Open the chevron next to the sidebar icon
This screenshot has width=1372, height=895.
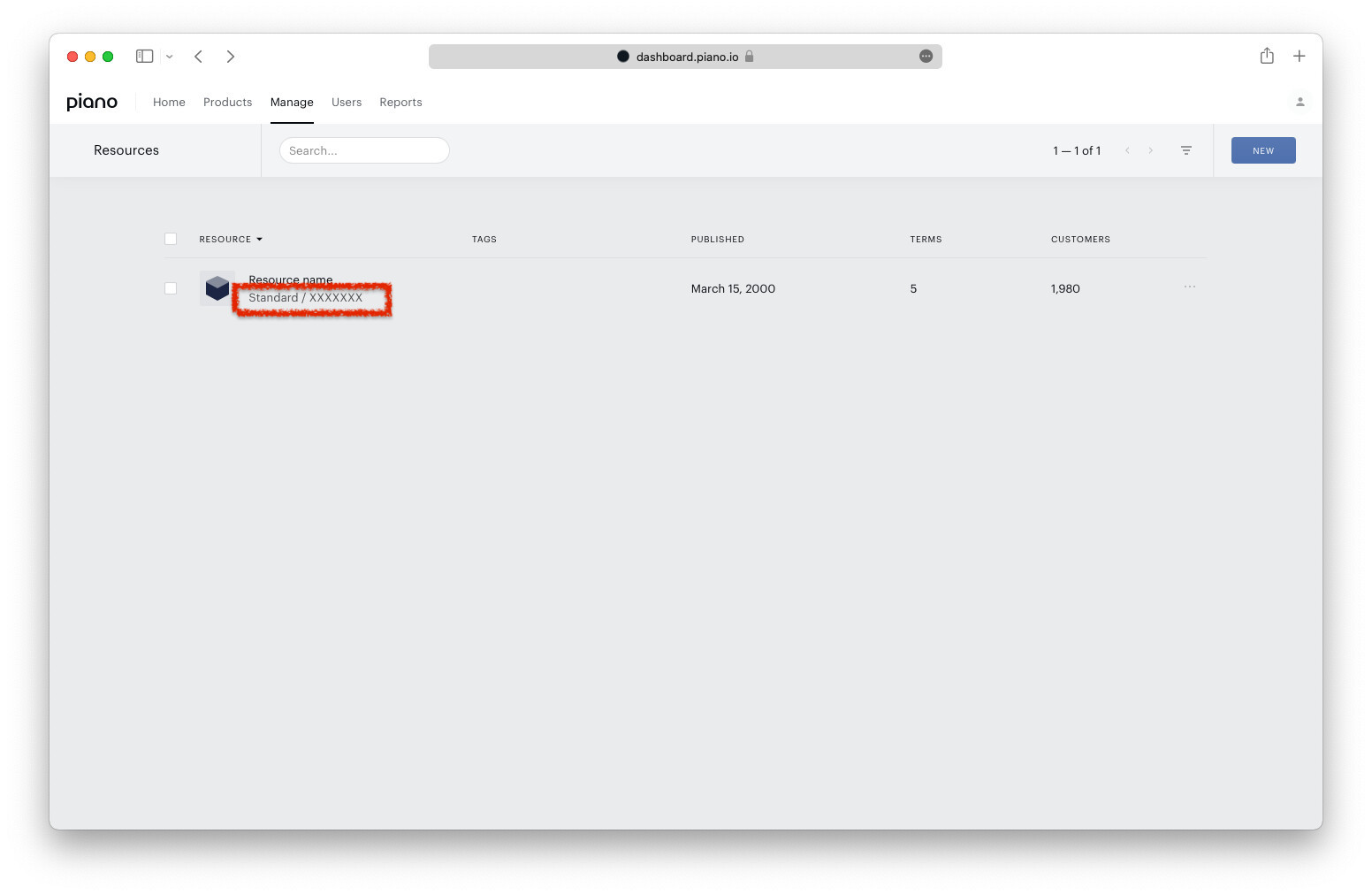click(x=169, y=56)
